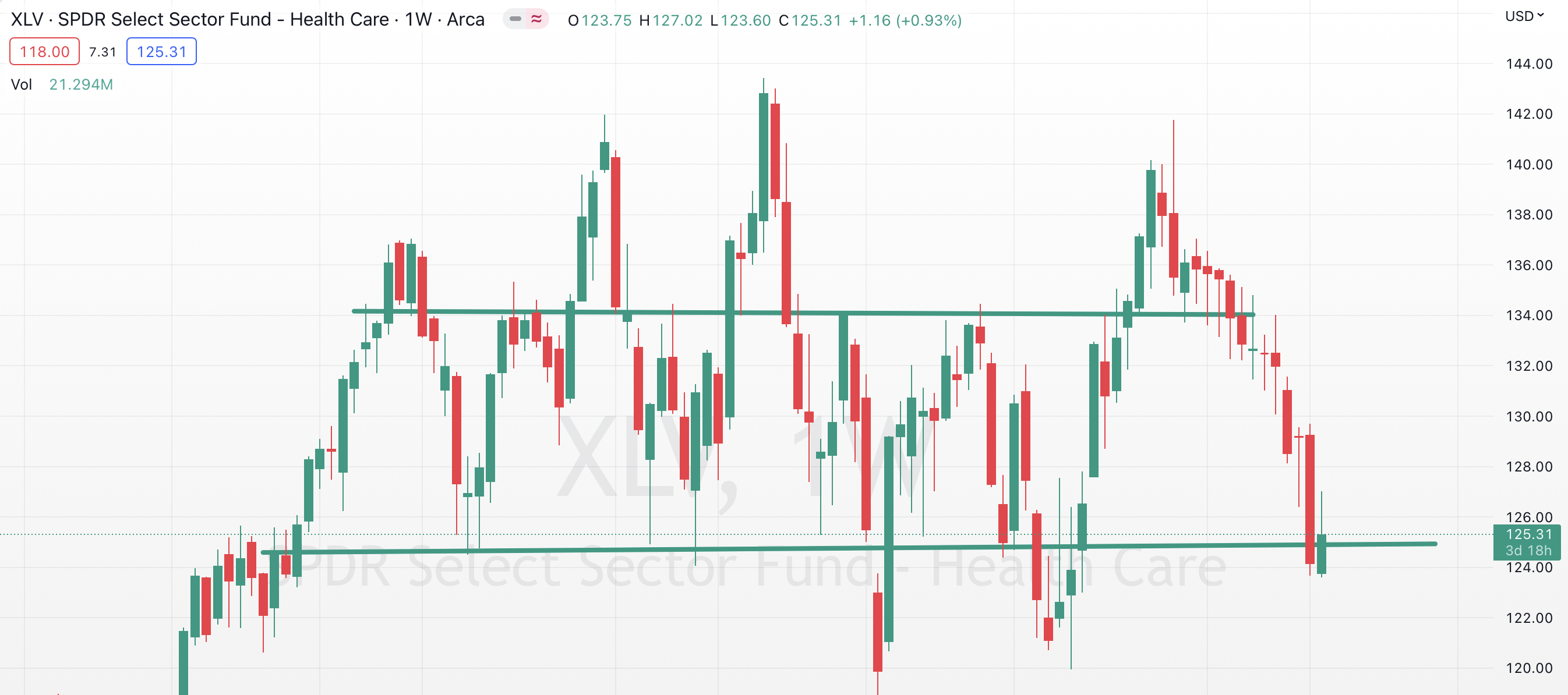Click the red 118.00 sell price button
Screen dimensions: 1568x695
(x=44, y=52)
